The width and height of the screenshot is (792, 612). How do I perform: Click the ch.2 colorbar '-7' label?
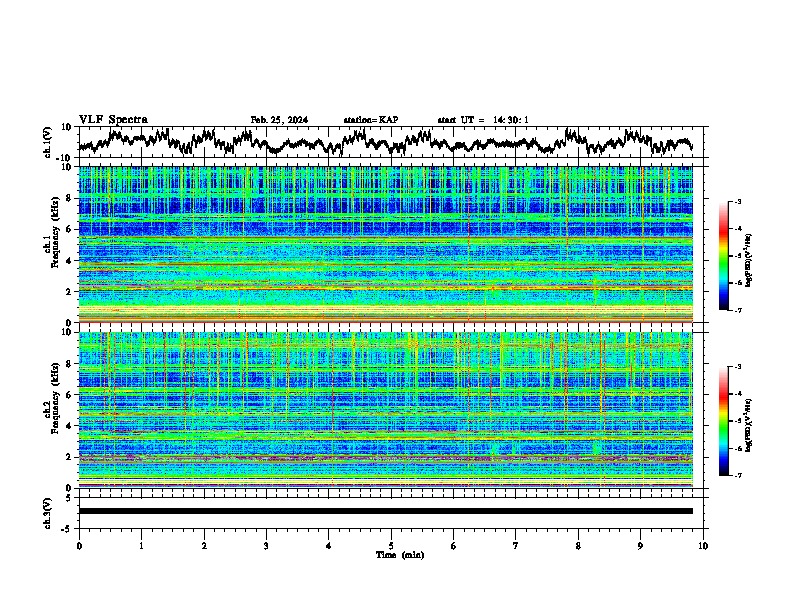pos(737,475)
